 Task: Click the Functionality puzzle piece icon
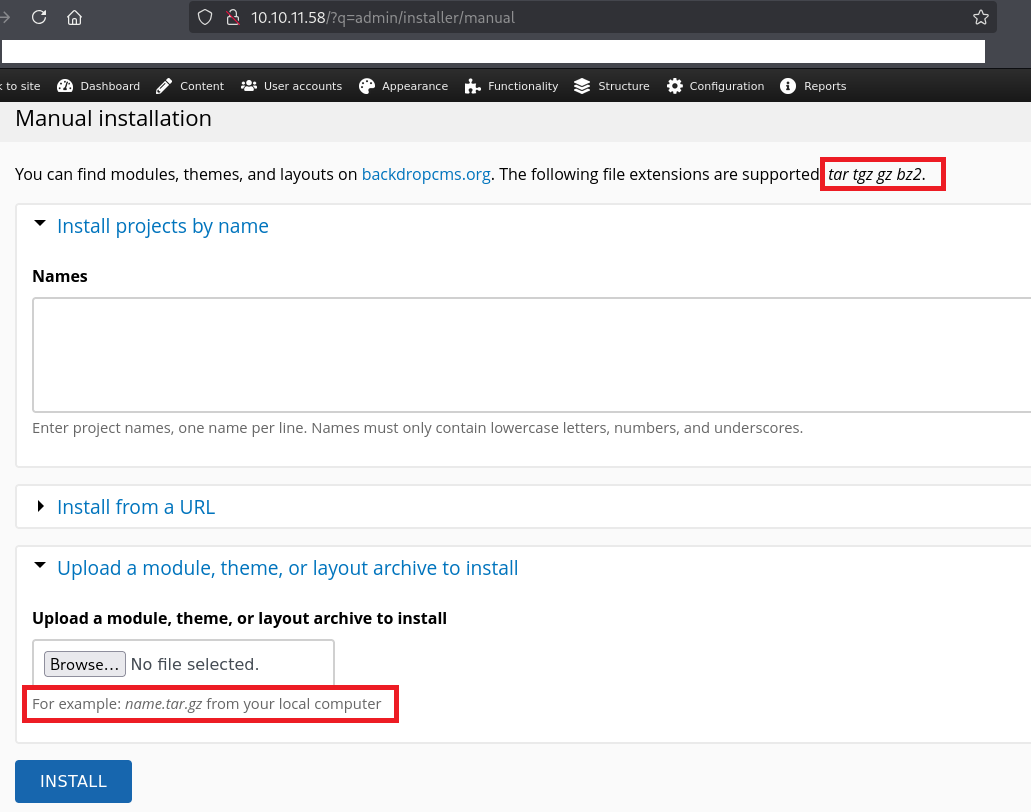click(473, 86)
